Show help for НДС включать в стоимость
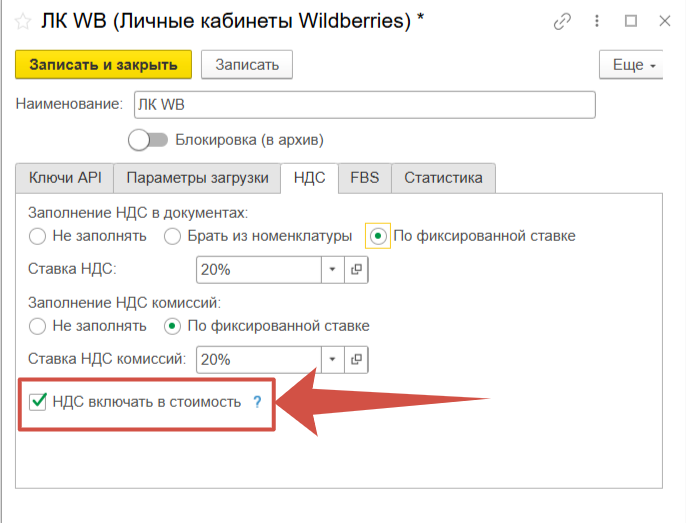 [256, 402]
